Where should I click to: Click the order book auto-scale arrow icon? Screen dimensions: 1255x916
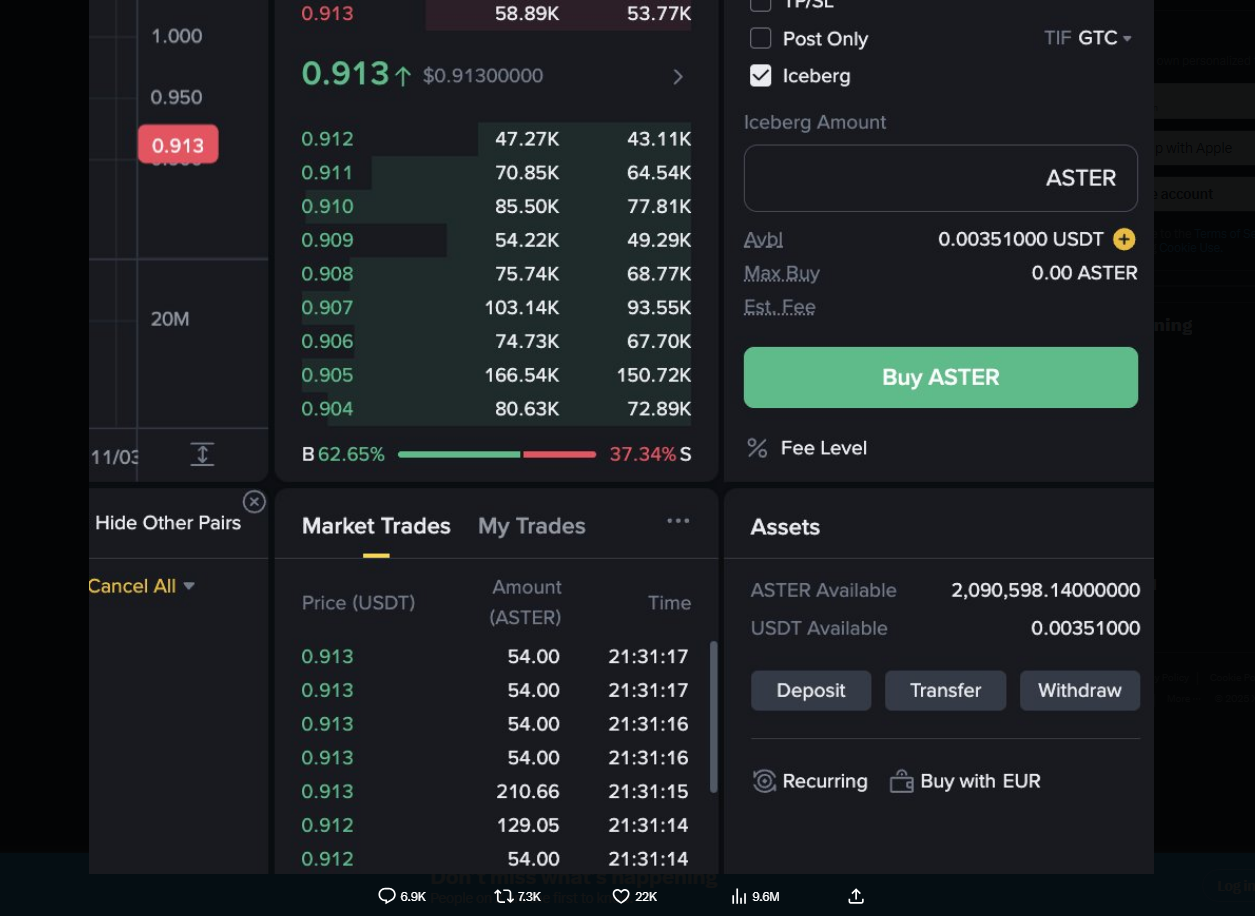203,454
